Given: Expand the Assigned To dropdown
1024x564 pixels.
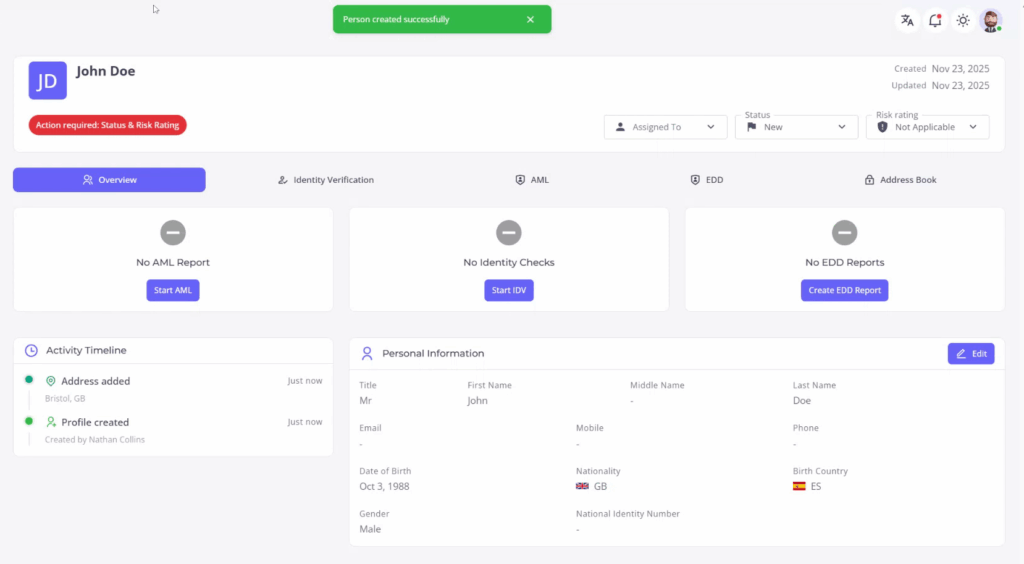Looking at the screenshot, I should (x=665, y=127).
